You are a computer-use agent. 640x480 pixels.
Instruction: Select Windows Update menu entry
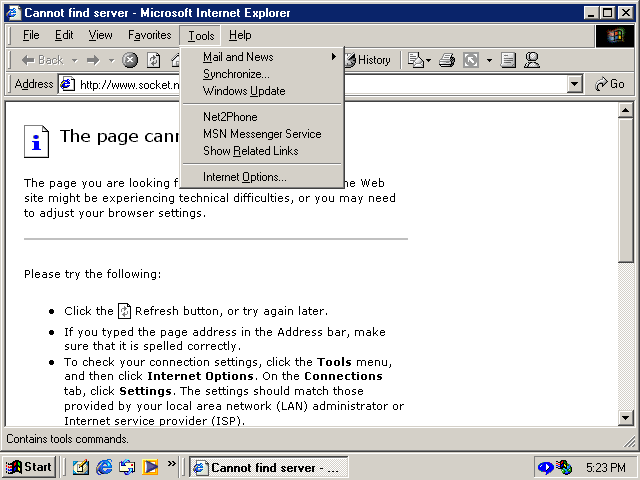262,91
